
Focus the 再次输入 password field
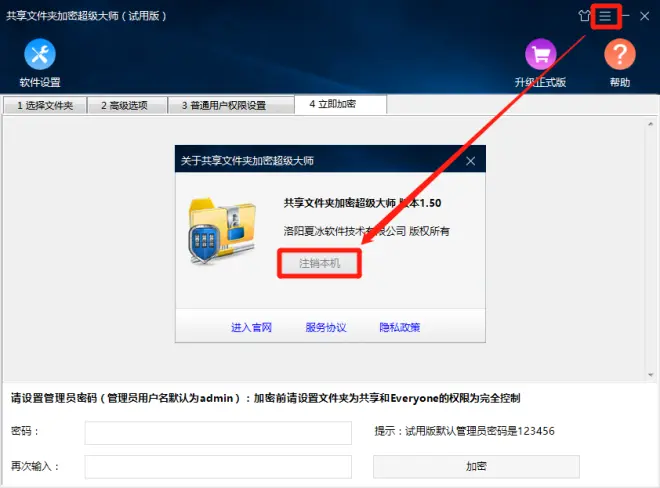click(218, 467)
